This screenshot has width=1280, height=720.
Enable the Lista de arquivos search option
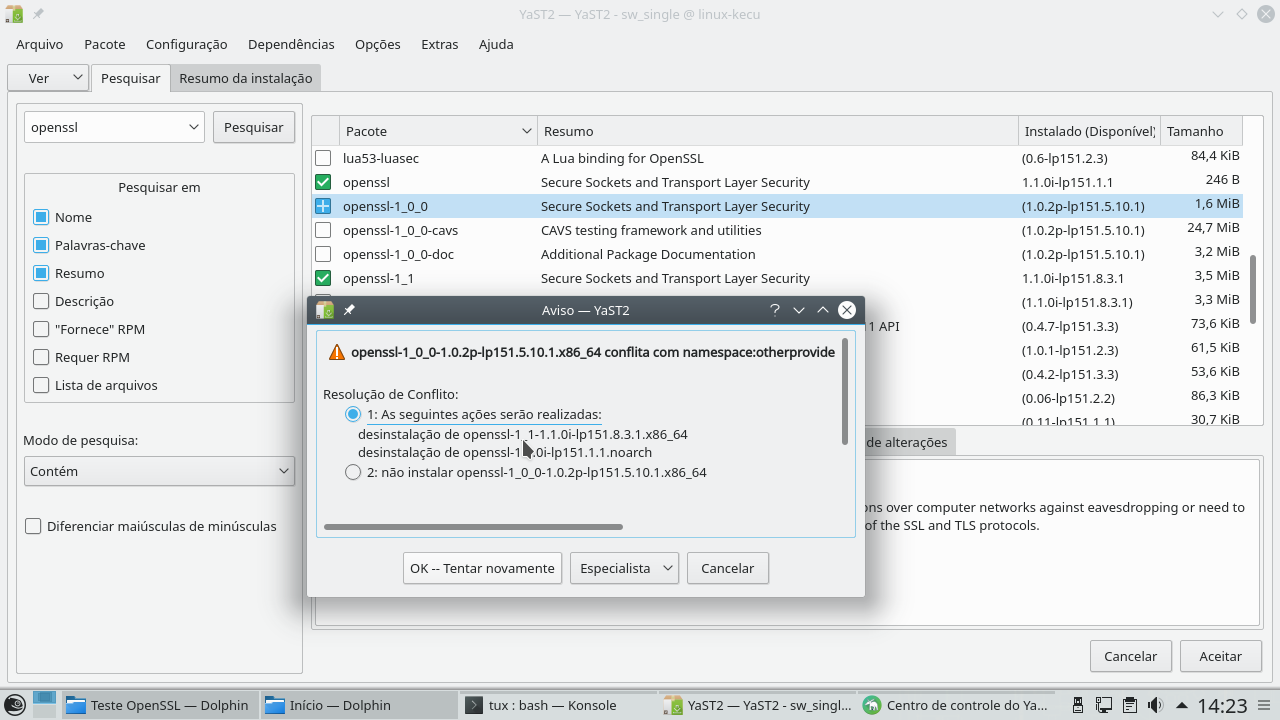(x=41, y=385)
